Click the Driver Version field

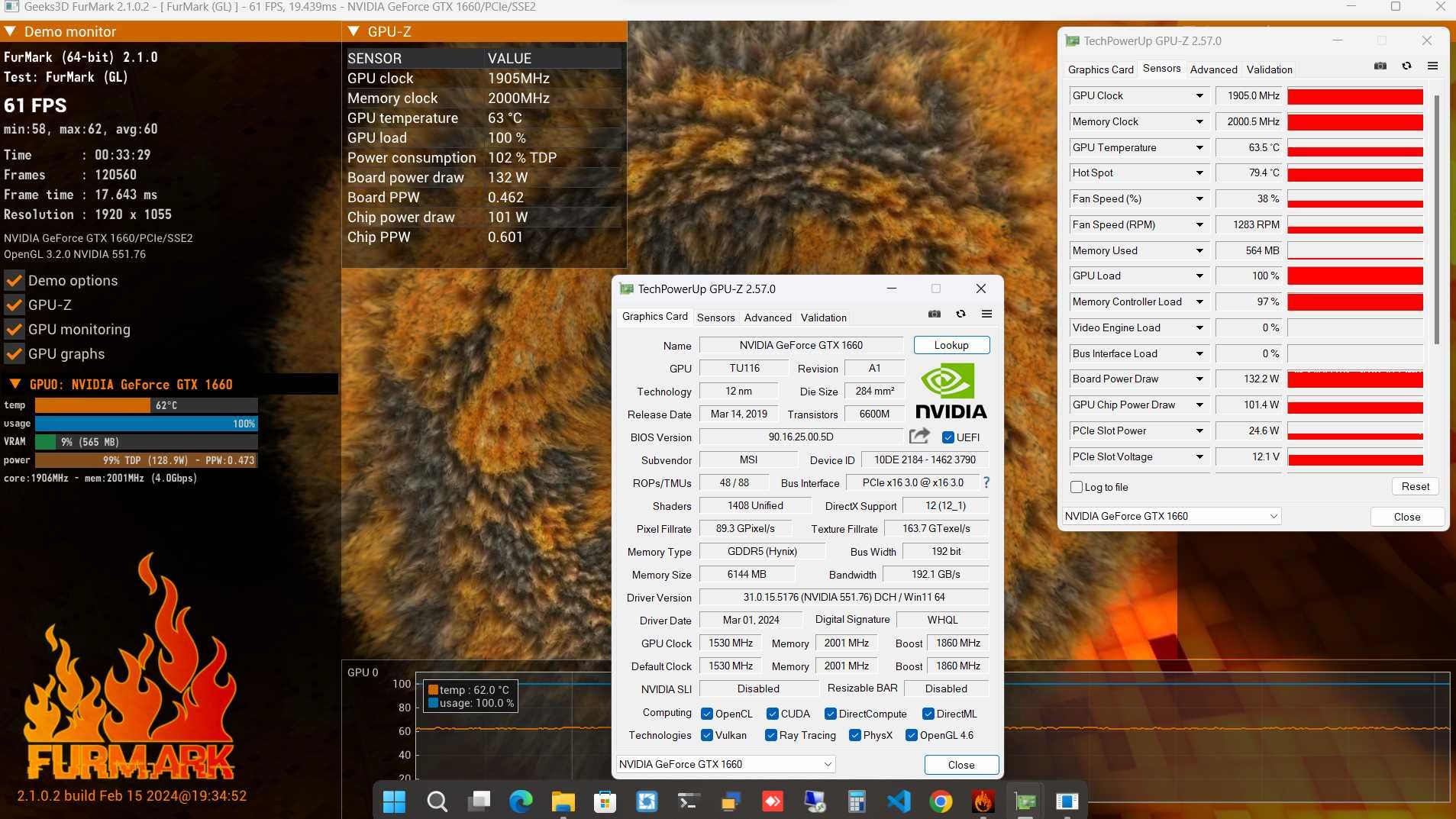(844, 597)
